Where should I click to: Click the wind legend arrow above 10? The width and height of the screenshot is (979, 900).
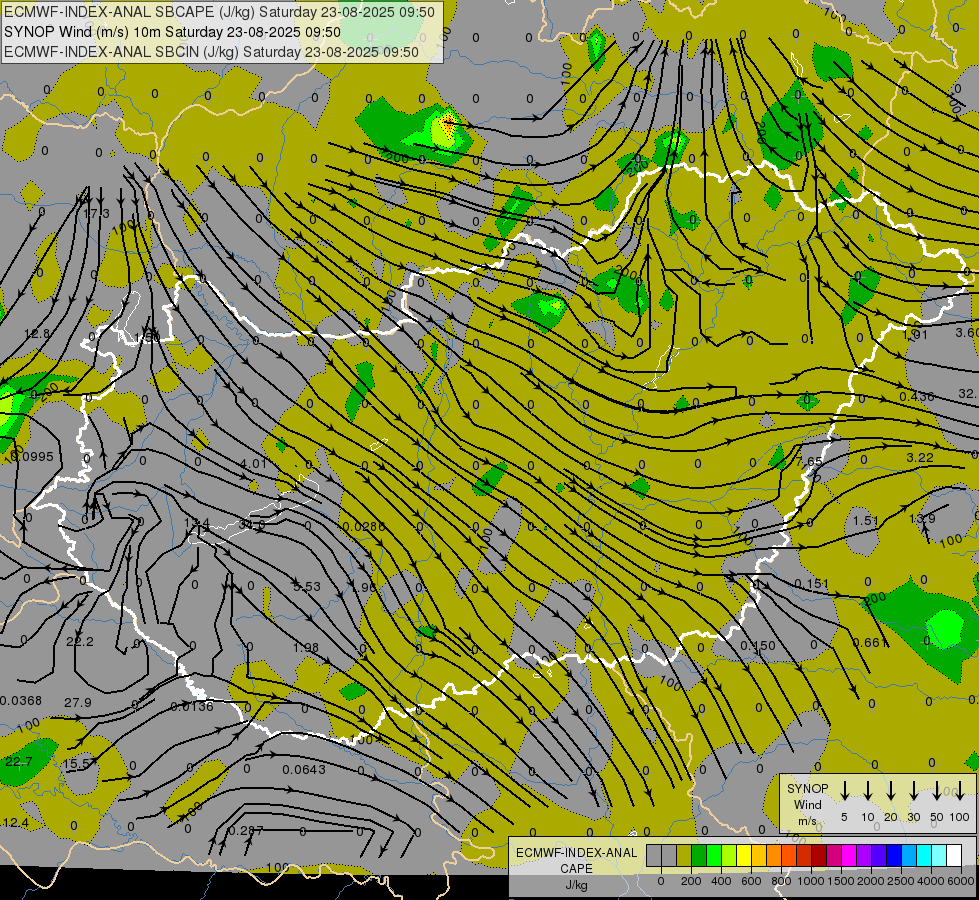(x=867, y=790)
